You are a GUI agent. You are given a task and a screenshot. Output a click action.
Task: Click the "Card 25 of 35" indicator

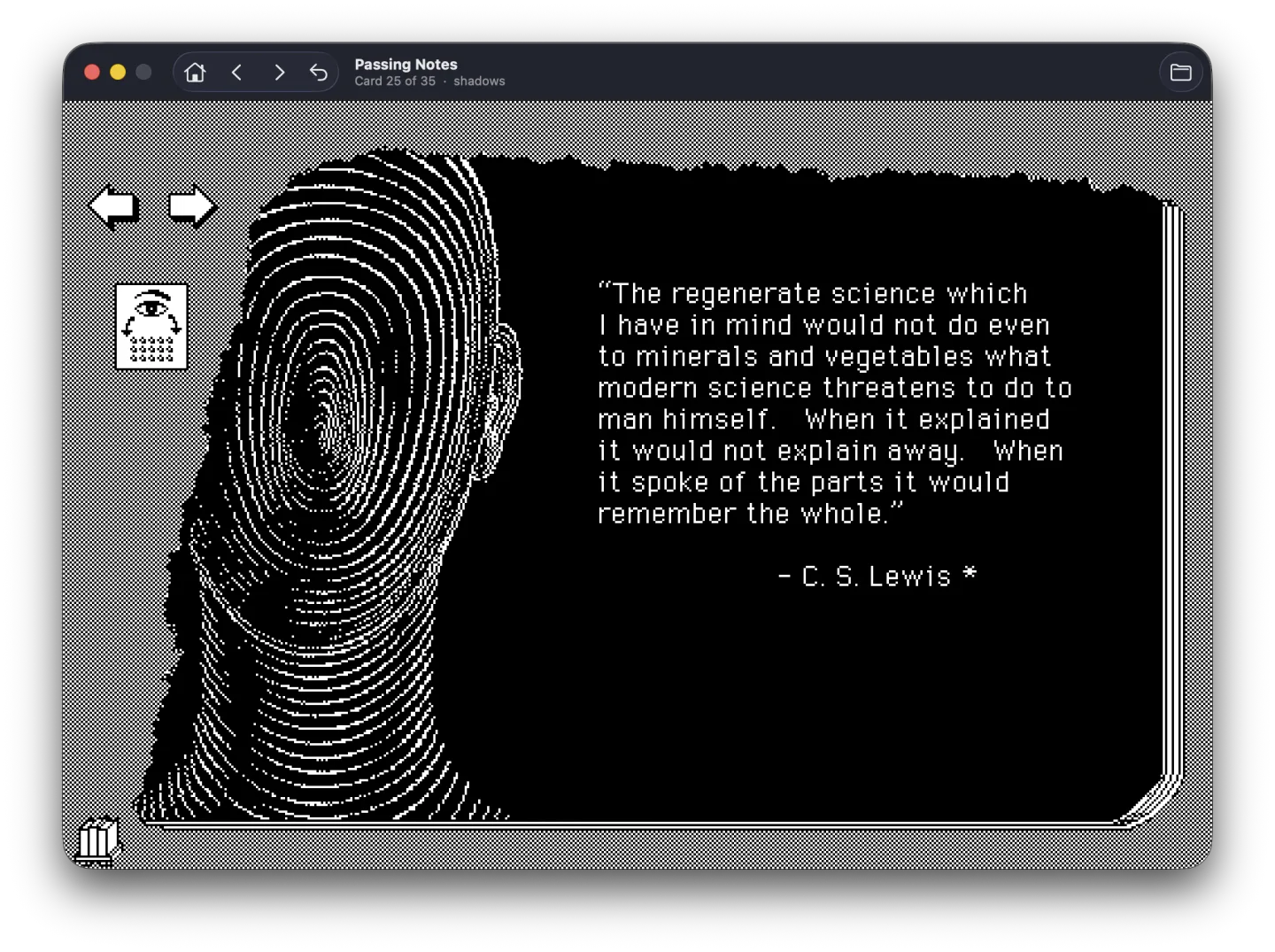click(x=395, y=81)
